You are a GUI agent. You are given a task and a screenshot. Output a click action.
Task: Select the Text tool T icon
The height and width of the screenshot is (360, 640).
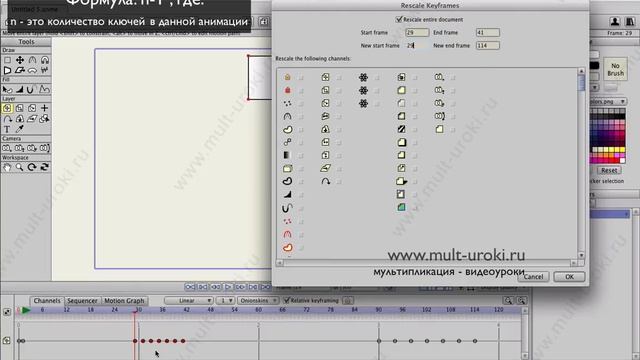pyautogui.click(x=7, y=129)
